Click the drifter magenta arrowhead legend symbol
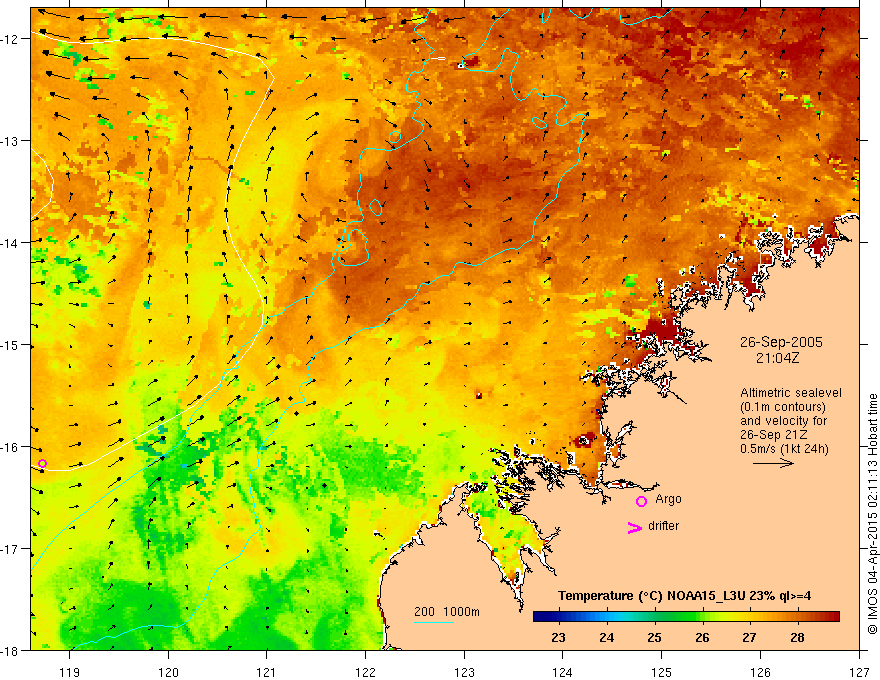Screen dimensions: 880x680 point(635,527)
